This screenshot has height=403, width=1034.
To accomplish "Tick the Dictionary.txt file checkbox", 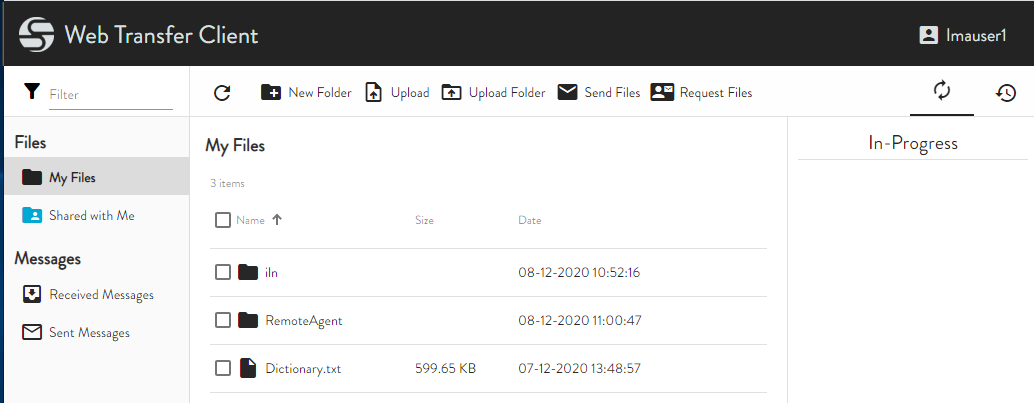I will coord(223,368).
